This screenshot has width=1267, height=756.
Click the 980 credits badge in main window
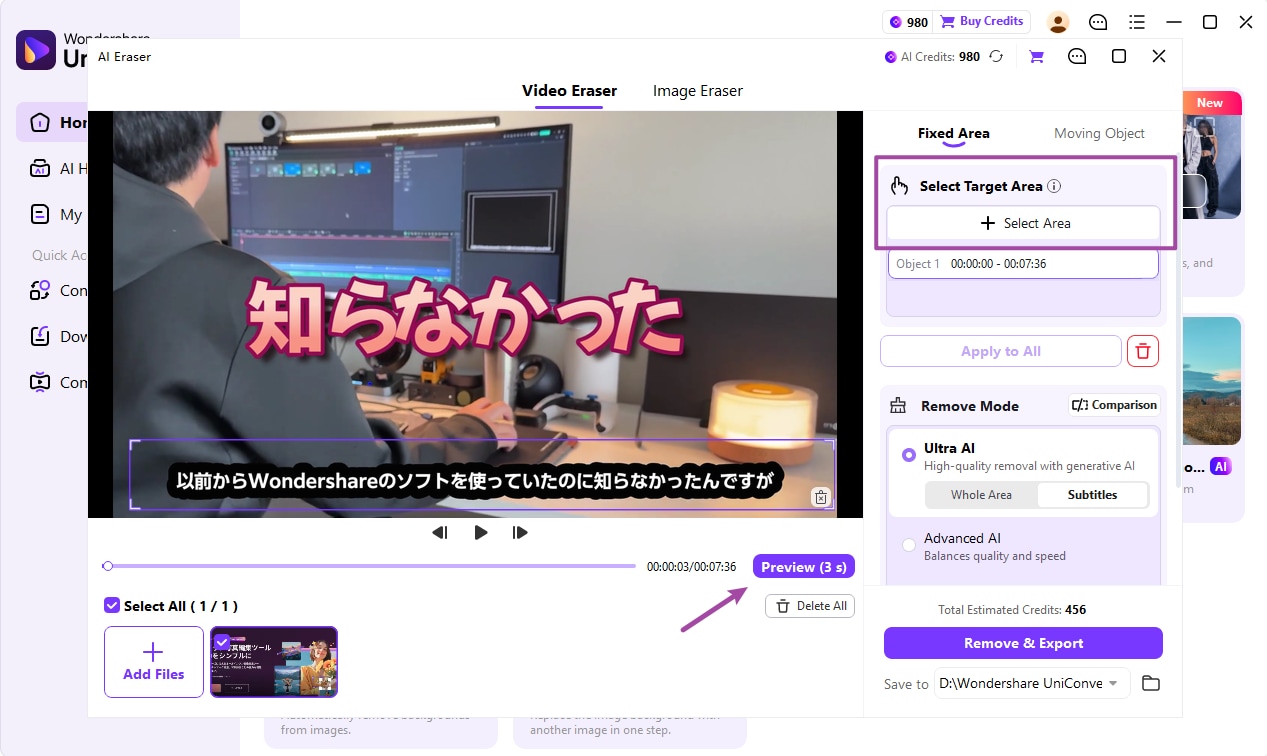coord(909,22)
